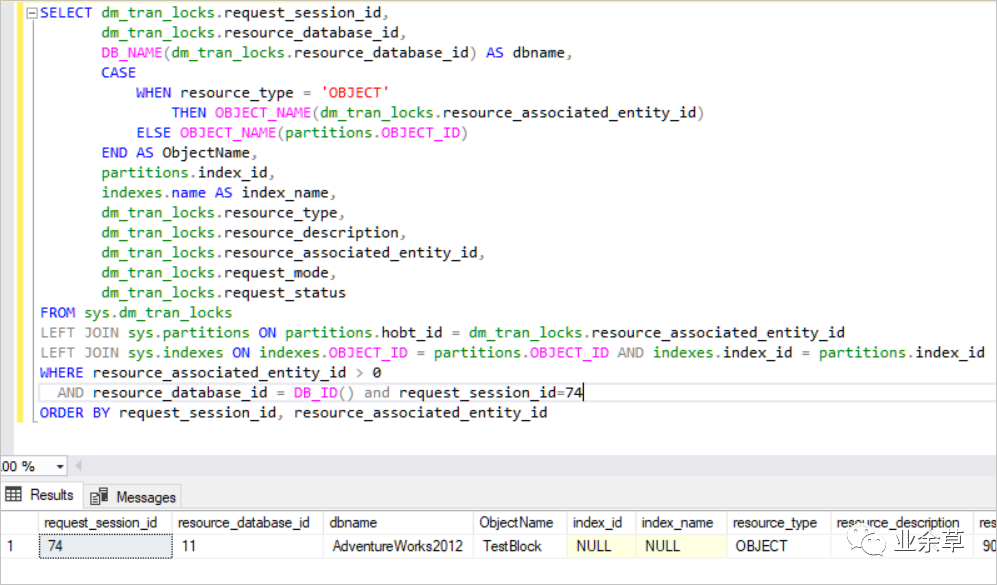Click the Messages tab icon
Screen dimensions: 997x585
(99, 497)
